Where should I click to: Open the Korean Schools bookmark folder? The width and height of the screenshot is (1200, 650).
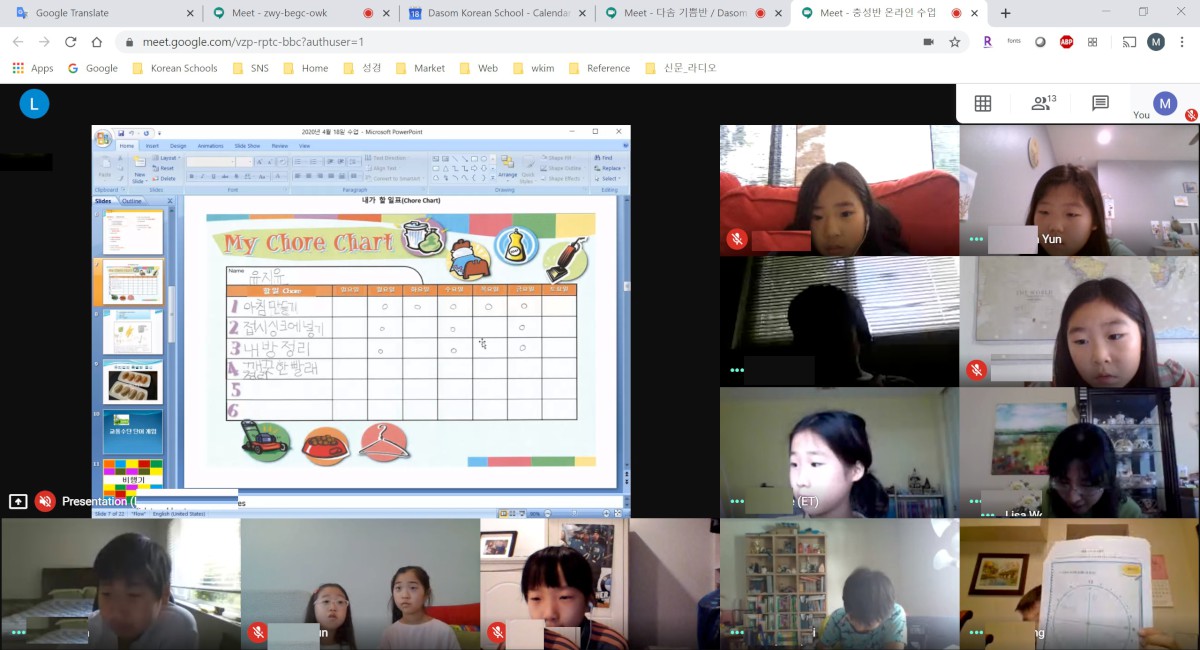174,68
